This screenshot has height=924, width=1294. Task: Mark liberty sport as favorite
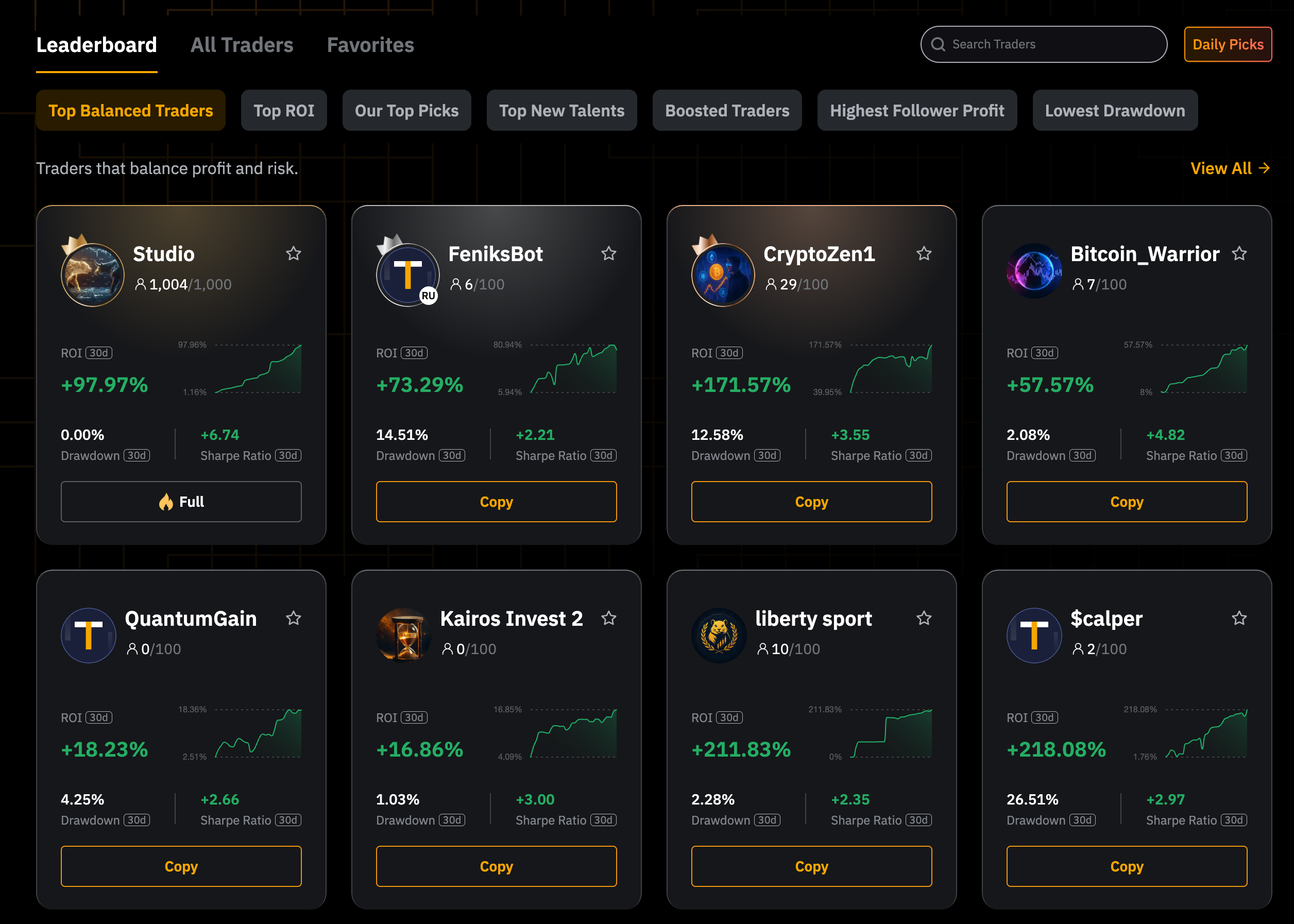pos(924,619)
